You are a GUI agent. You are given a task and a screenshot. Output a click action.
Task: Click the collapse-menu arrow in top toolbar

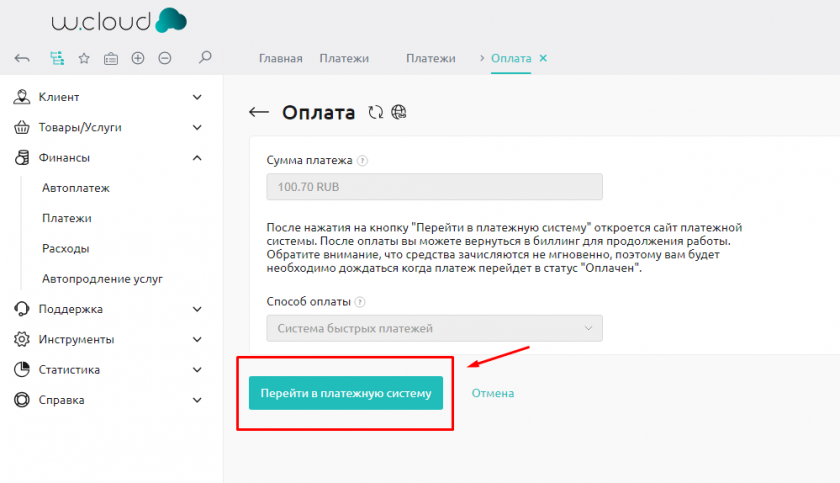(22, 58)
